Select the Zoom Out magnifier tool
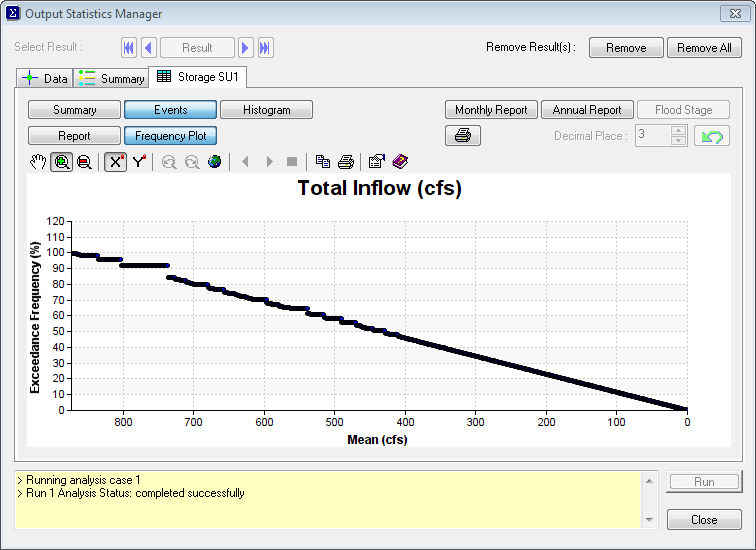 coord(84,161)
